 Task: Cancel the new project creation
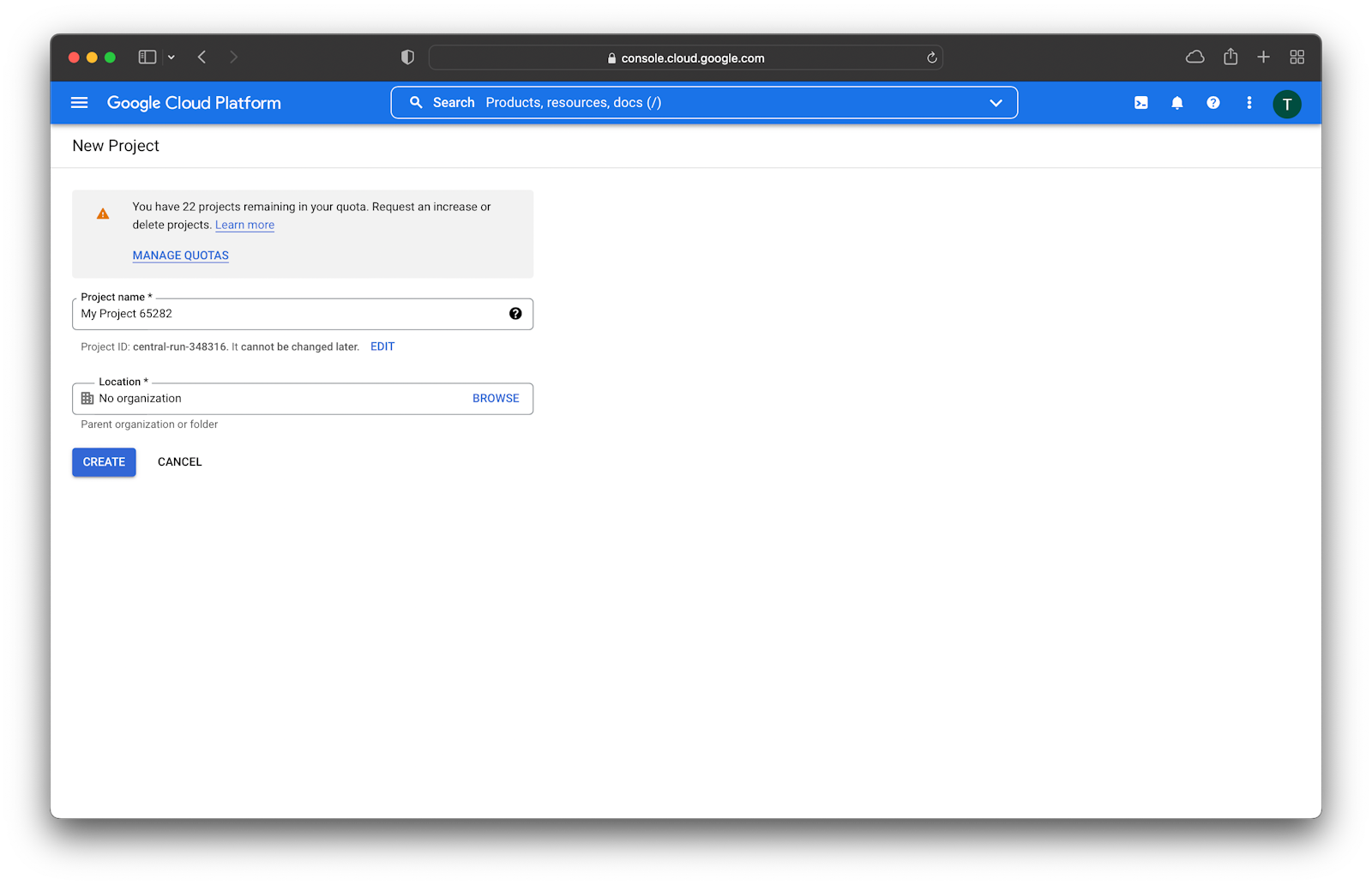(x=178, y=461)
